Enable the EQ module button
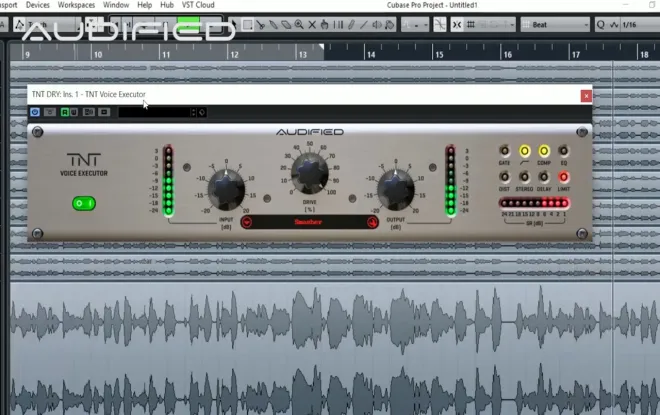This screenshot has height=415, width=660. [x=564, y=151]
